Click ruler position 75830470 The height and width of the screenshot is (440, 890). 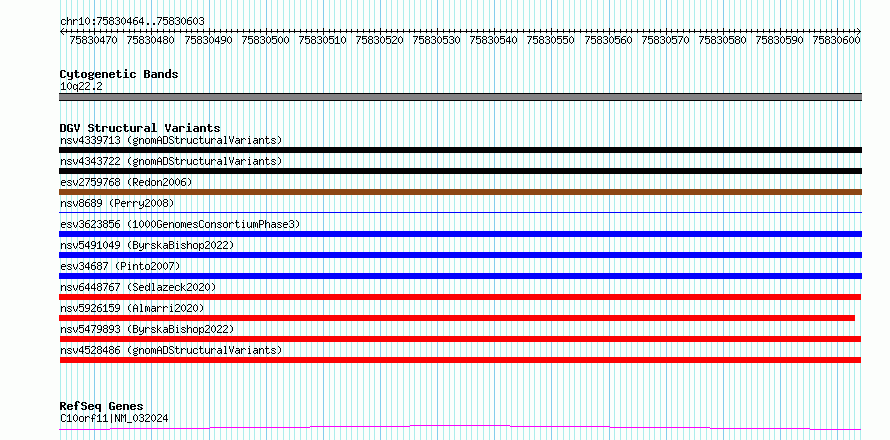point(94,40)
